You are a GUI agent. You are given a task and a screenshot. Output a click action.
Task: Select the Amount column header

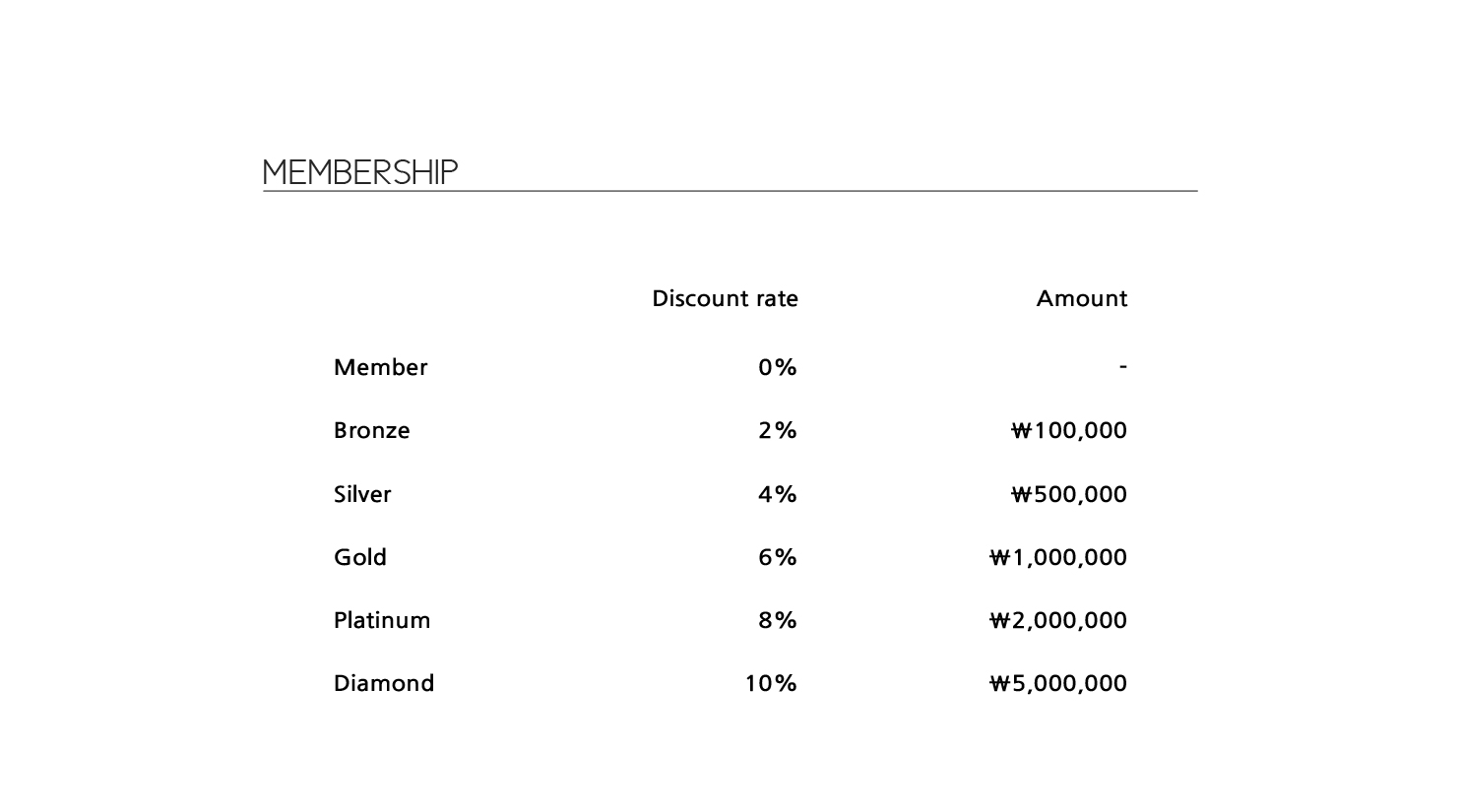click(x=1081, y=298)
